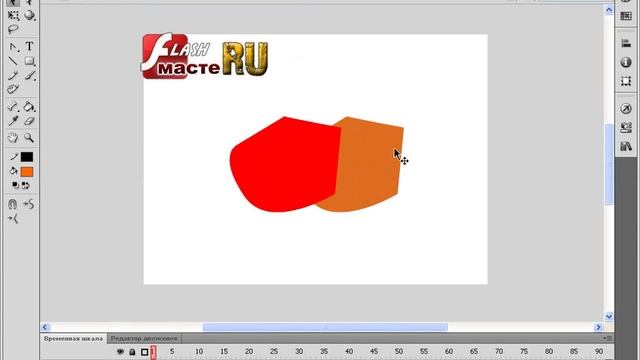Click the Swap Colors icon
640x360 pixels.
click(26, 185)
